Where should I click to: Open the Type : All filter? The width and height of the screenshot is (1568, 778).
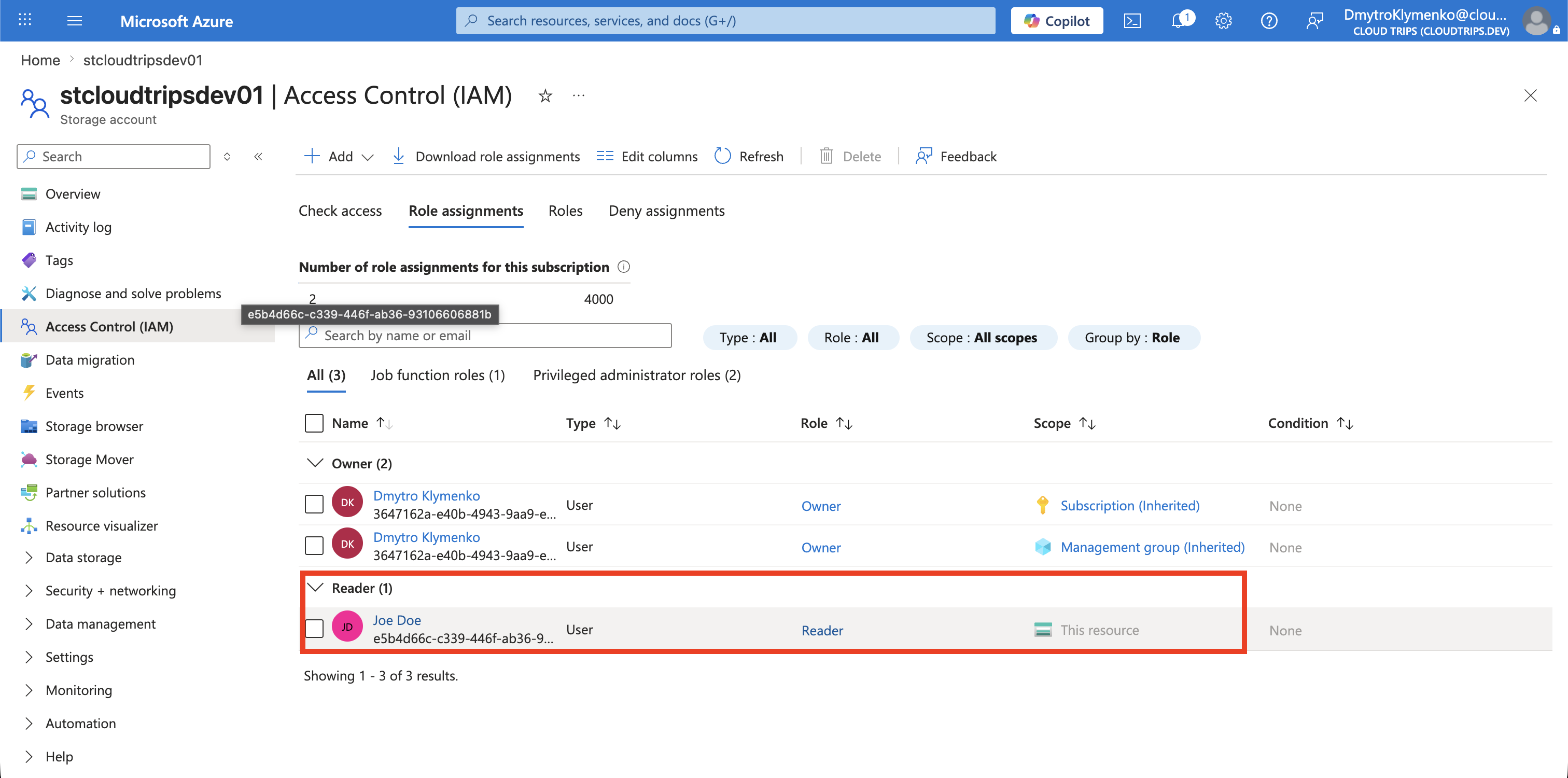(749, 337)
